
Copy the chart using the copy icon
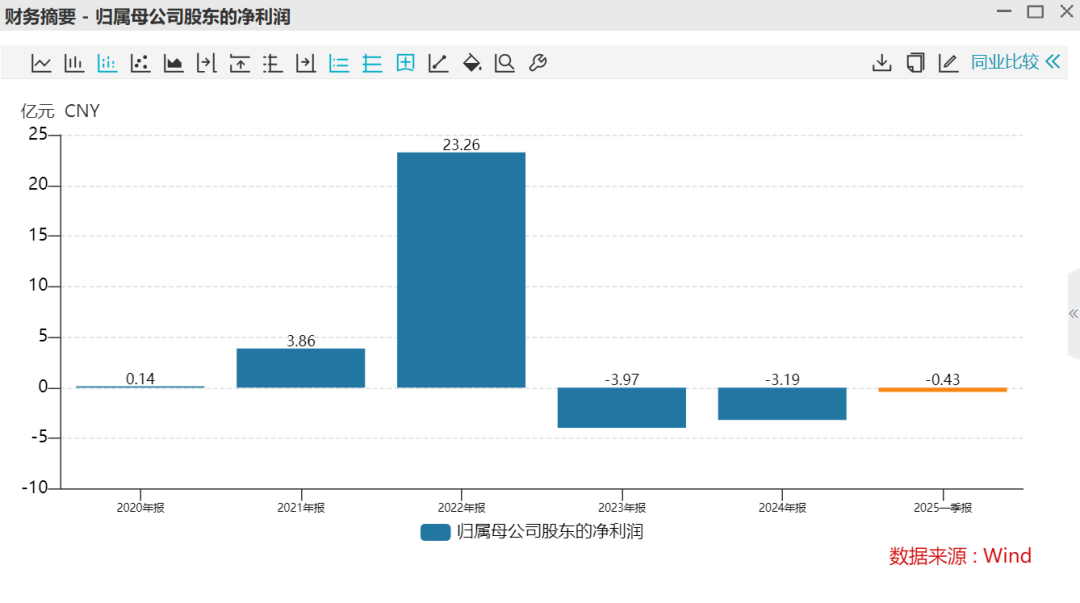915,63
